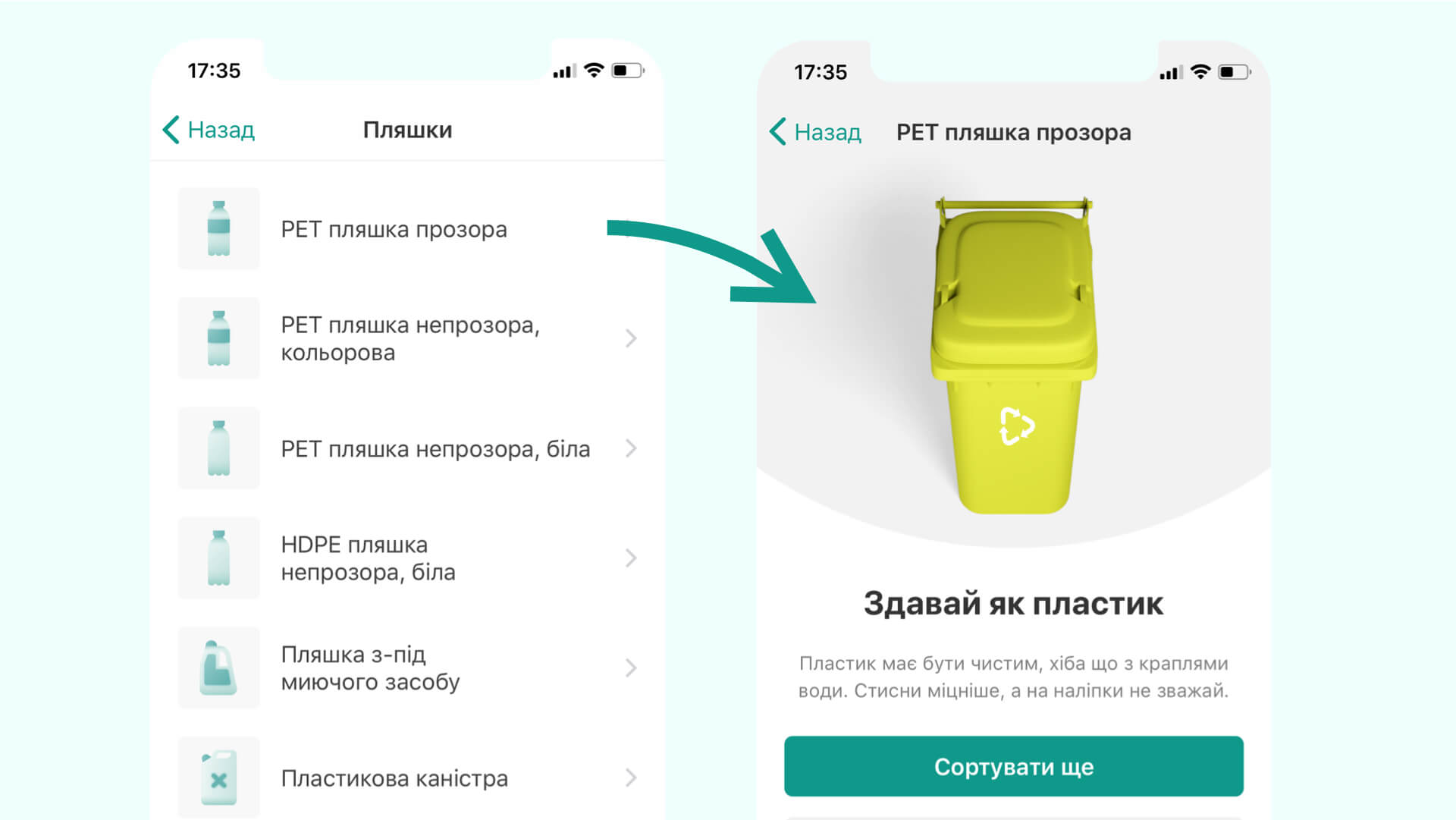Open chevron for РЕТ пляшка непрозора, кольорова
The height and width of the screenshot is (820, 1456).
pyautogui.click(x=631, y=338)
